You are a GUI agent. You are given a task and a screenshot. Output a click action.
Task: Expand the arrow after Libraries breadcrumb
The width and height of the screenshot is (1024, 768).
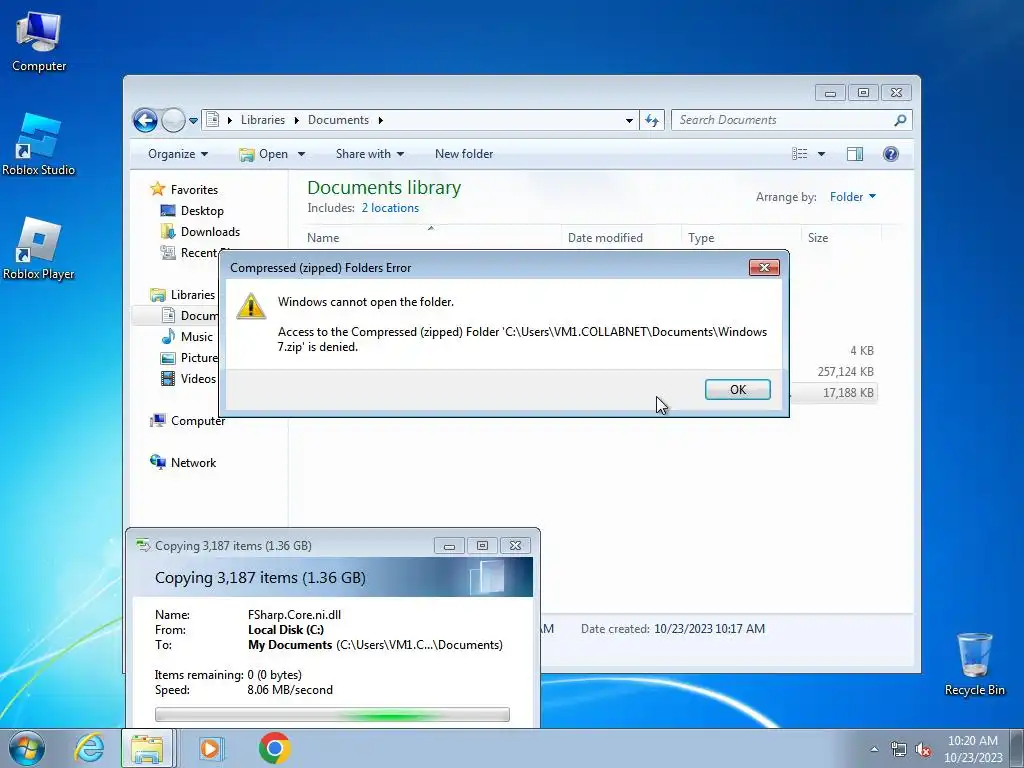pos(296,120)
